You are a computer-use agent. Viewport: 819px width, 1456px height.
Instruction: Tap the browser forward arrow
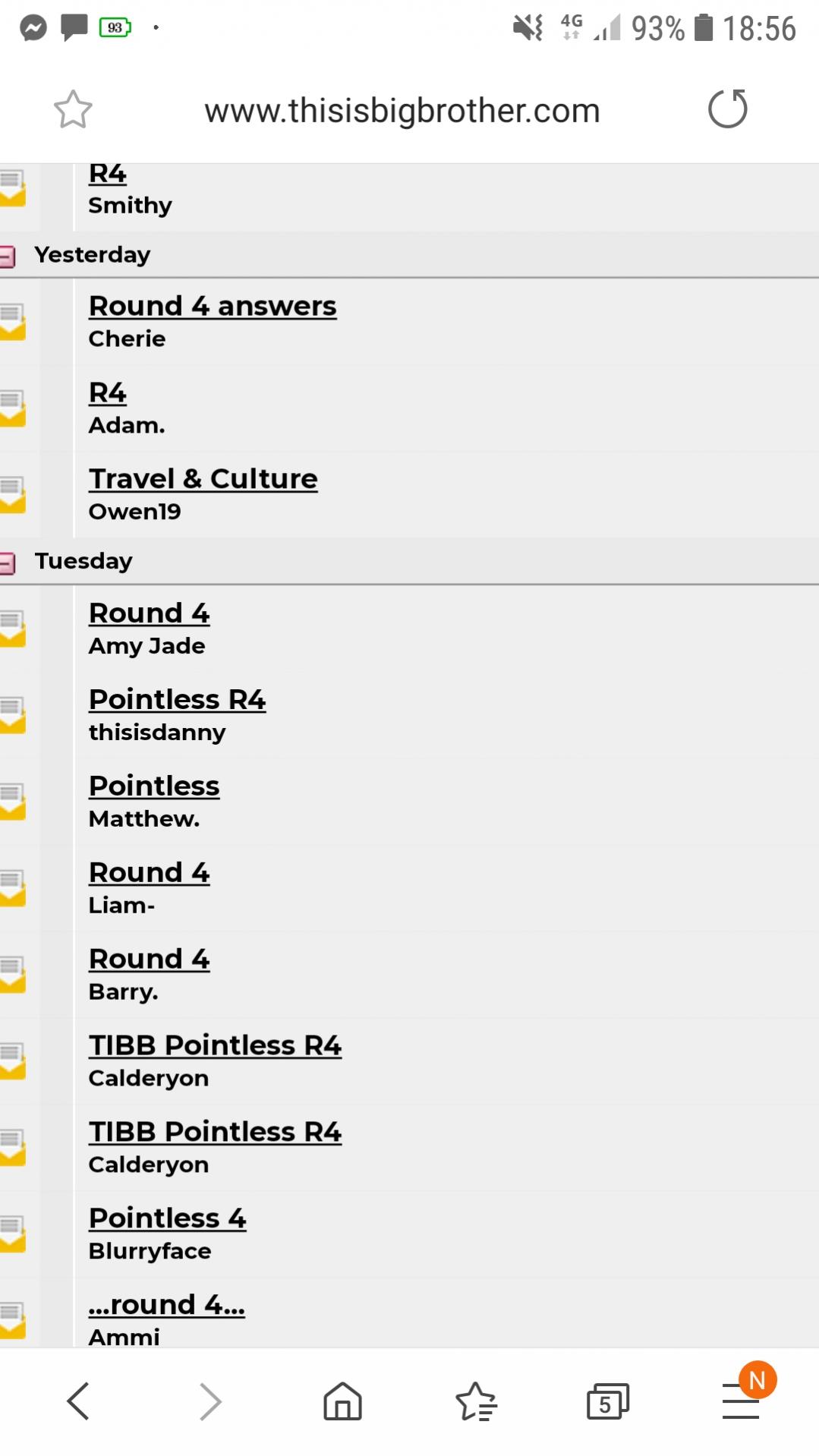point(210,1401)
